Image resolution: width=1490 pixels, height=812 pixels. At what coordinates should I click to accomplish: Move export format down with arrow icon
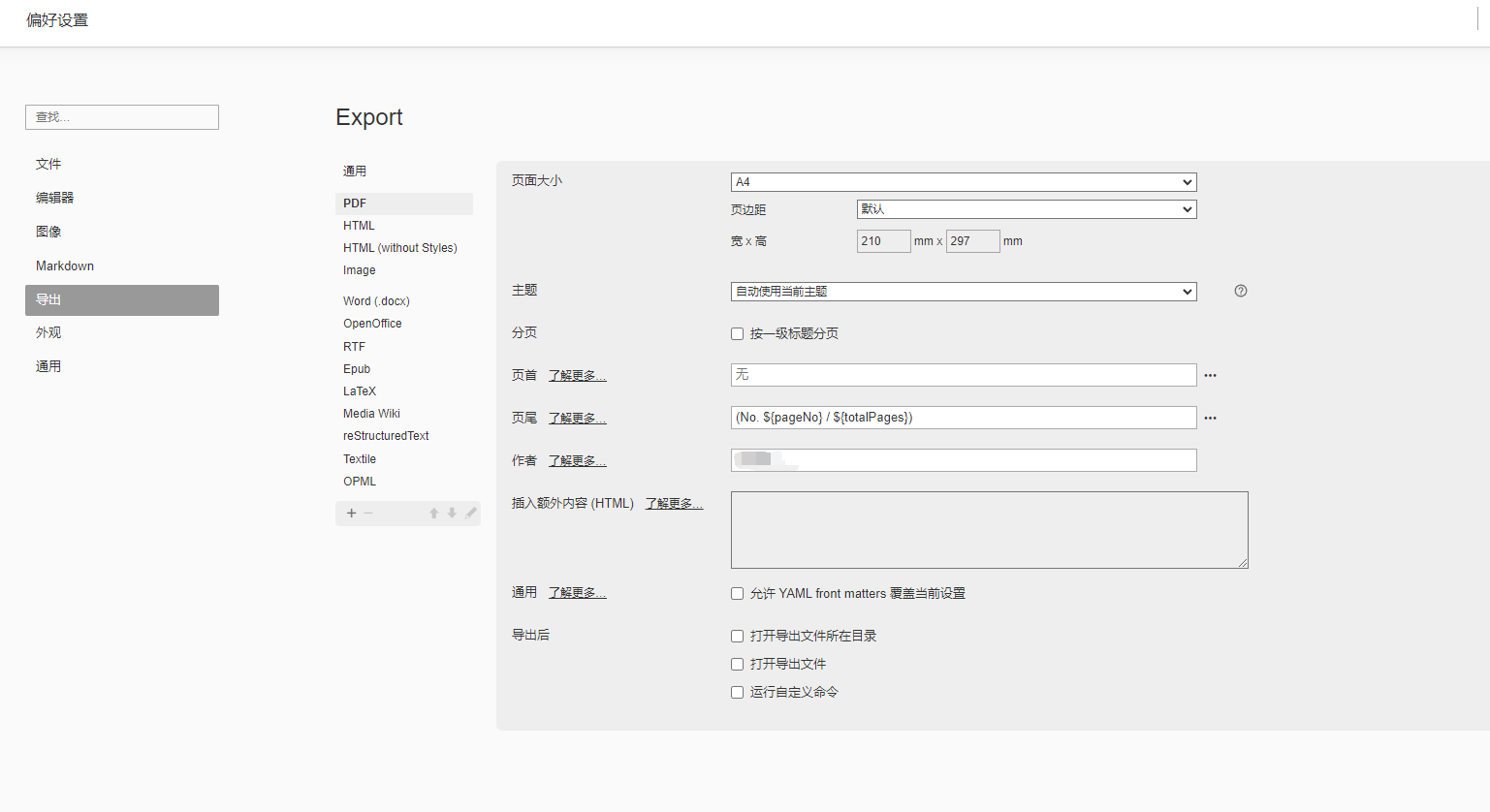tap(452, 514)
